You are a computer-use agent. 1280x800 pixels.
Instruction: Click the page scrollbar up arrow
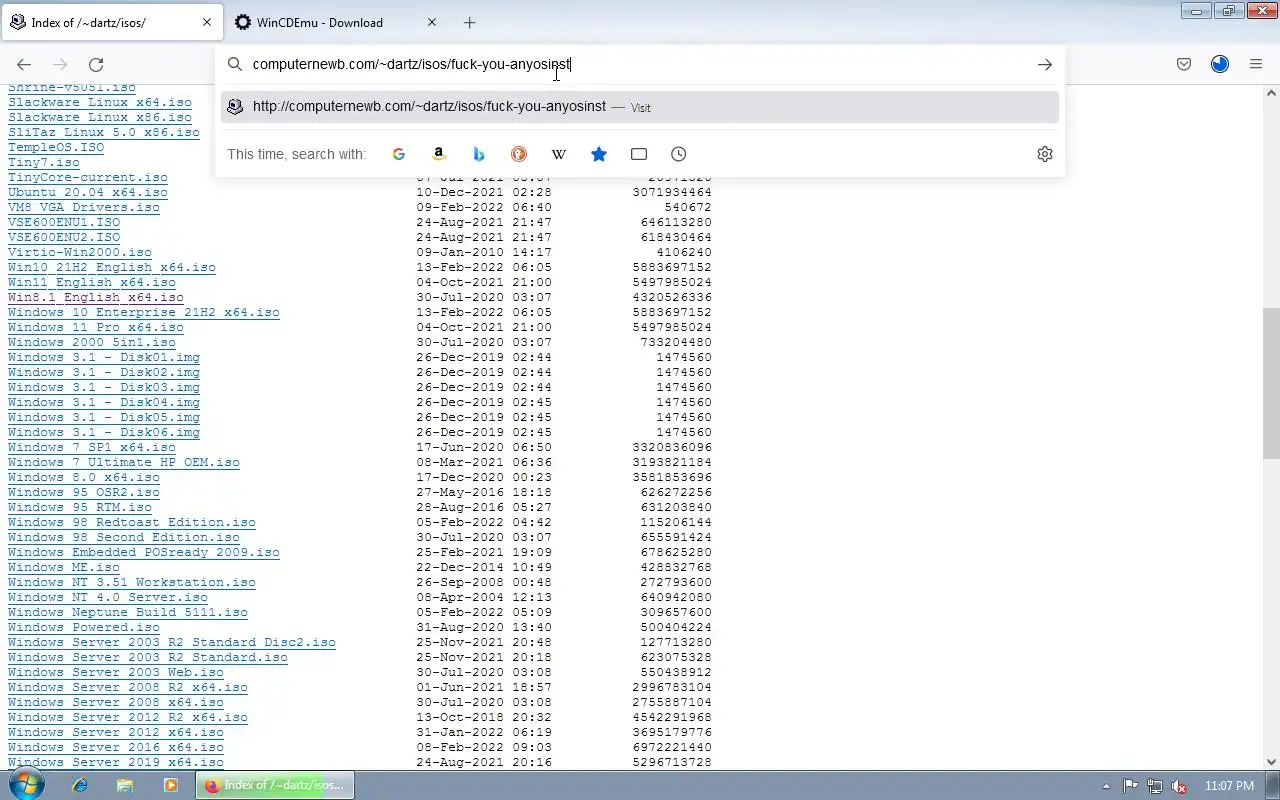[x=1271, y=93]
